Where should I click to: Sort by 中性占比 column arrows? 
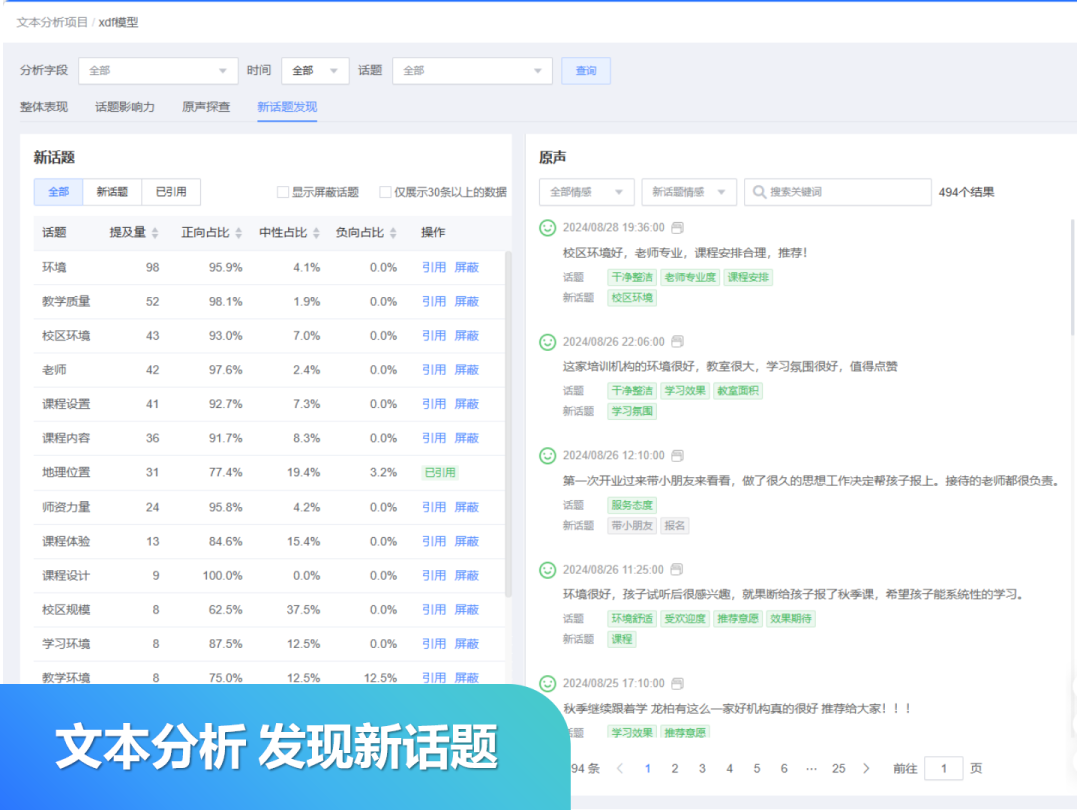316,233
